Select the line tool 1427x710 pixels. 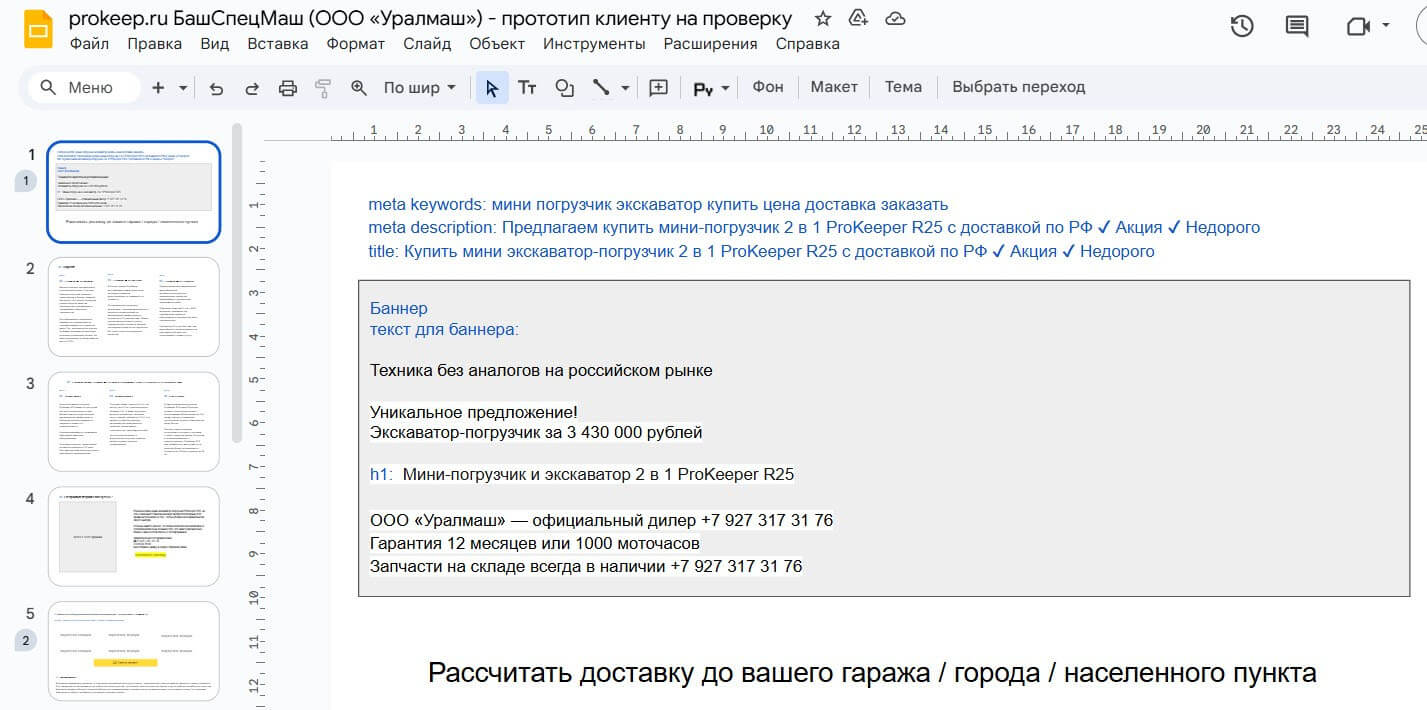coord(601,88)
